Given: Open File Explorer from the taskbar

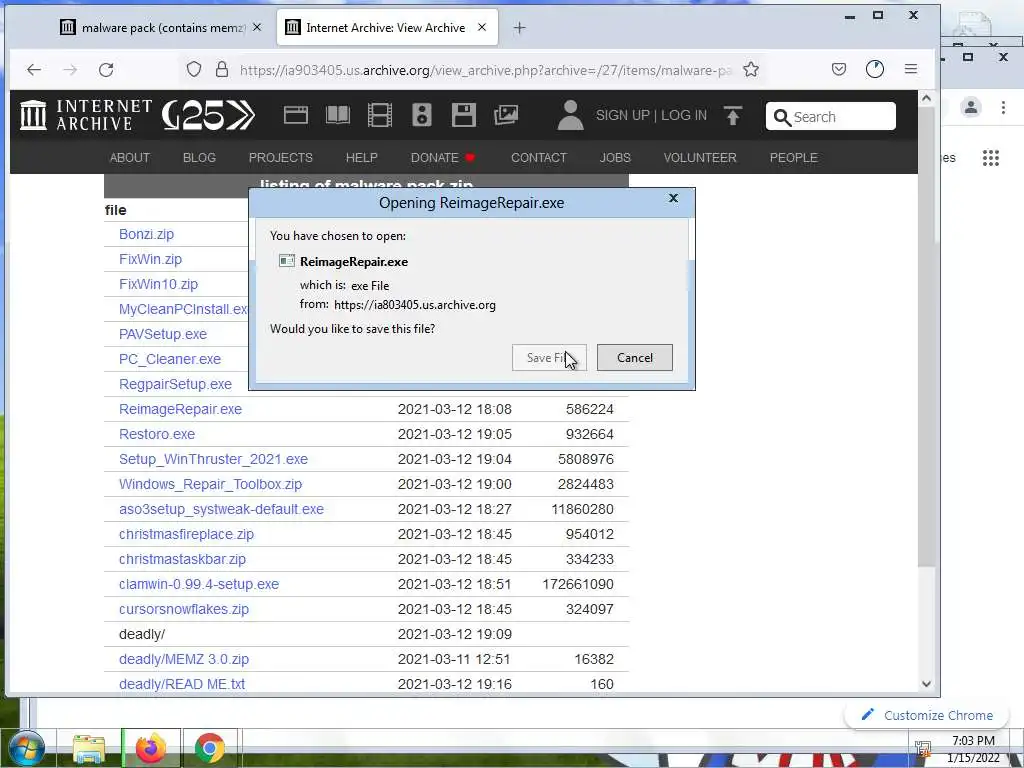Looking at the screenshot, I should 89,748.
